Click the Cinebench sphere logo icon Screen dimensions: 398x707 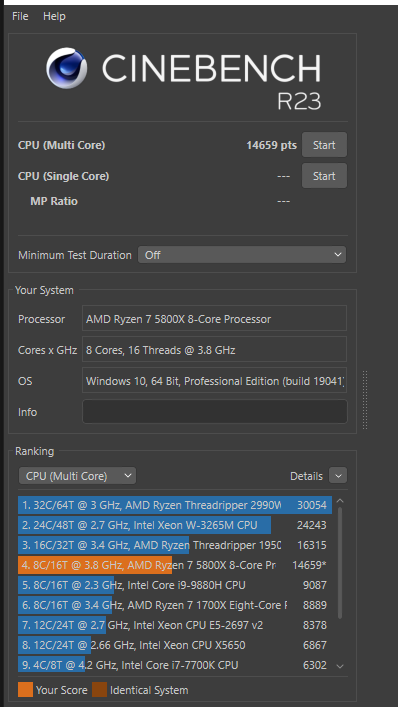click(x=66, y=68)
